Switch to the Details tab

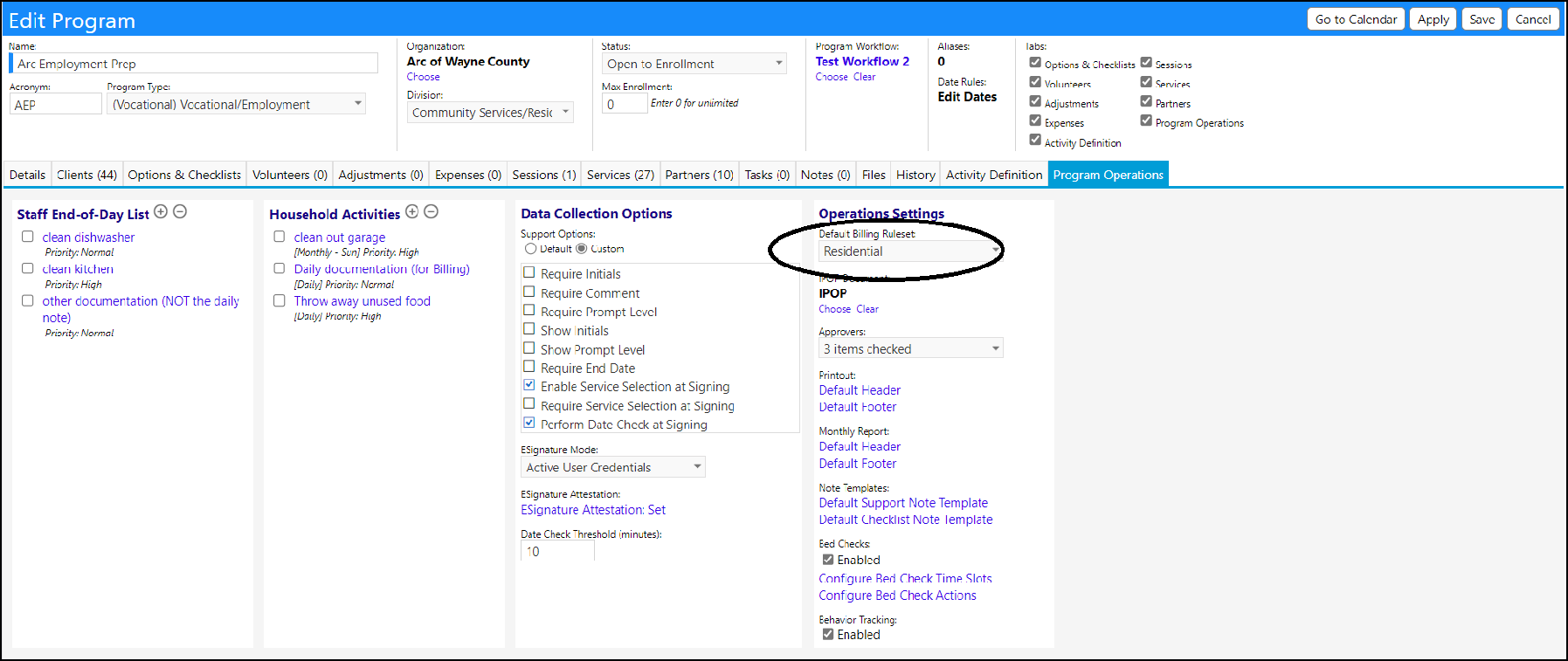[x=28, y=175]
